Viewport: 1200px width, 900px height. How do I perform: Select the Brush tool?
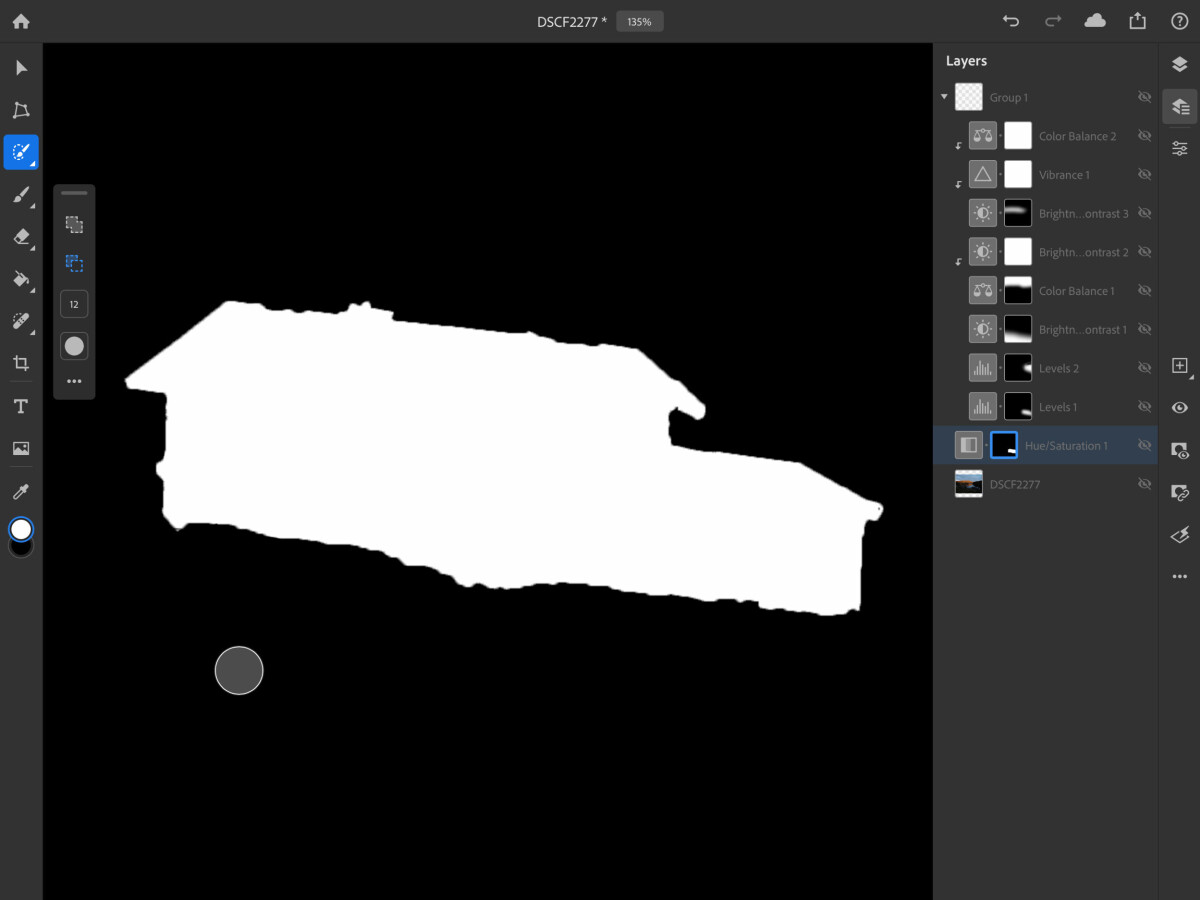coord(21,194)
